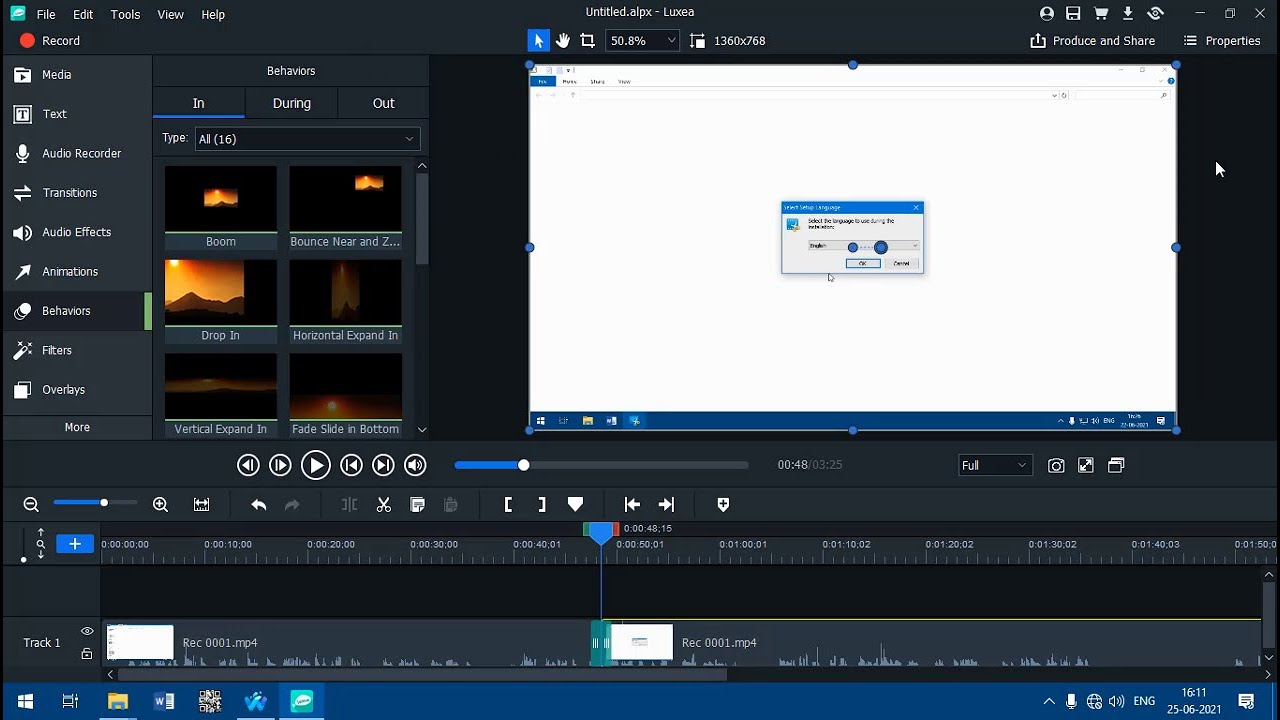1280x720 pixels.
Task: Open the File menu
Action: [x=46, y=14]
